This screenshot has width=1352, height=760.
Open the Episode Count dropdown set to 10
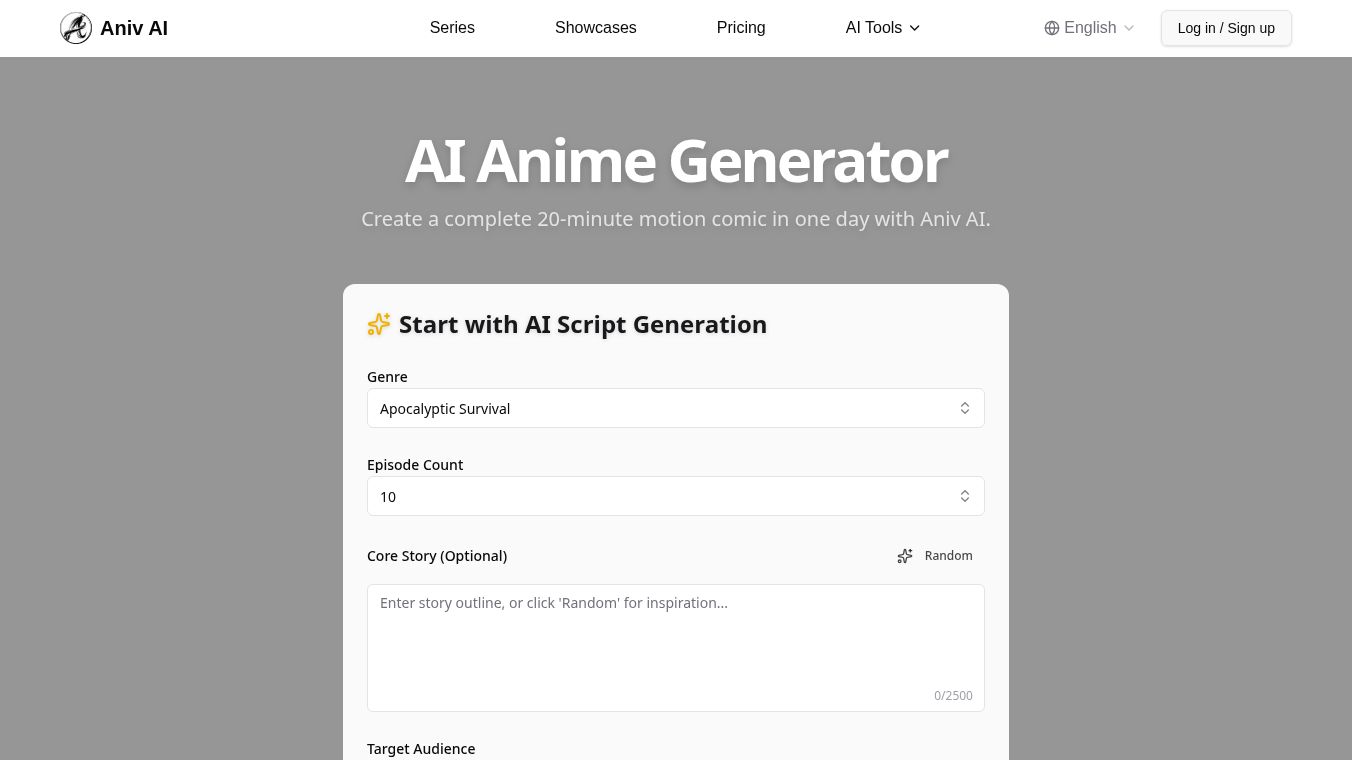pos(676,496)
